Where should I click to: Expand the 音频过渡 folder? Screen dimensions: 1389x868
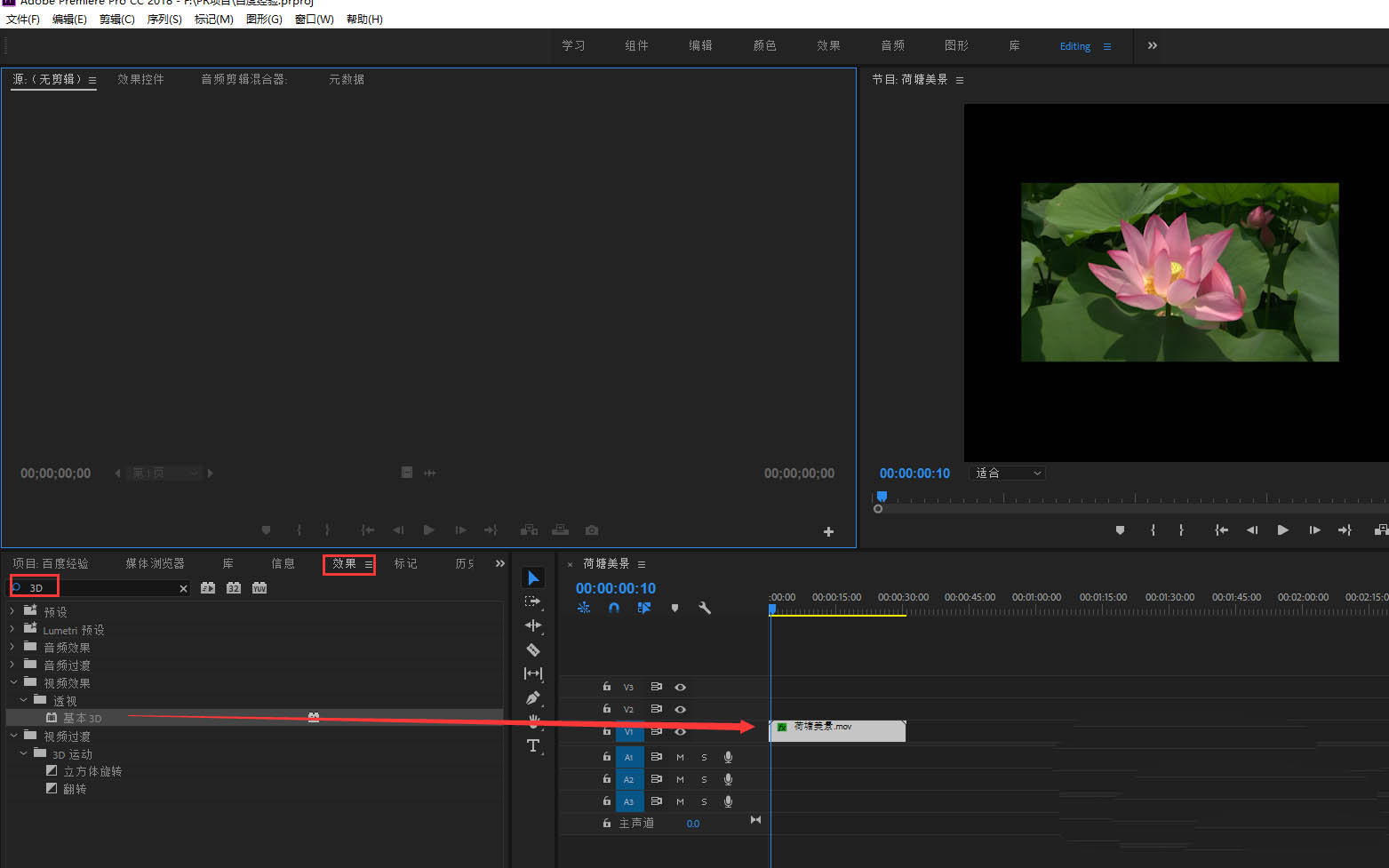point(12,665)
